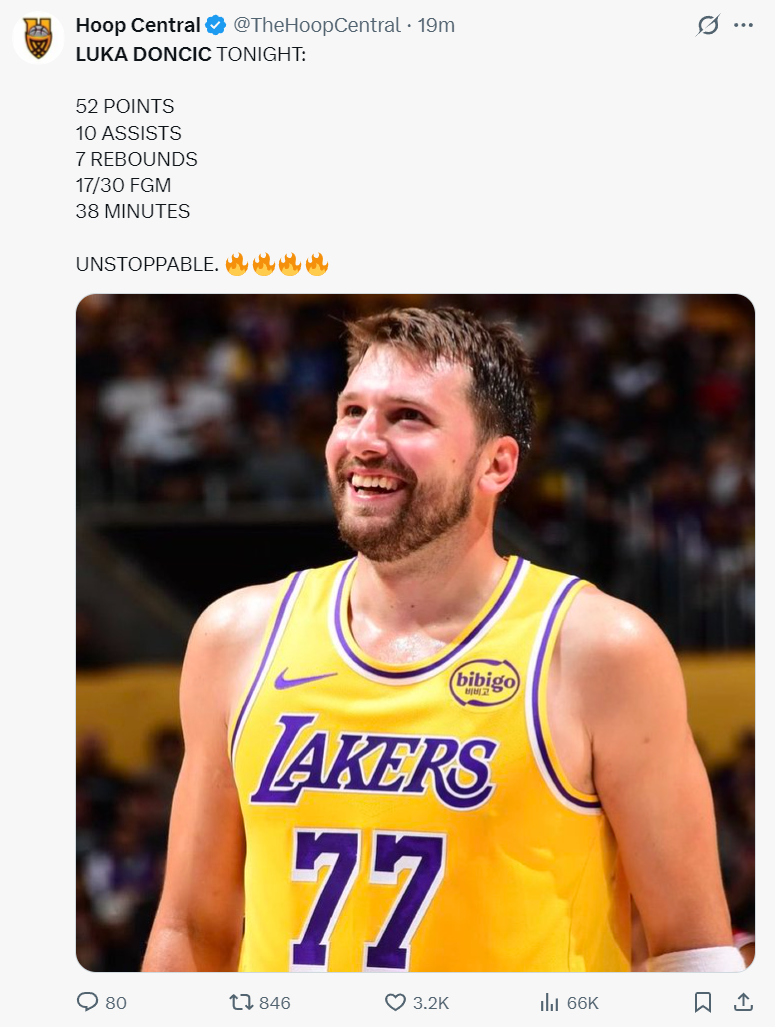Open the Hoop Central display name
The image size is (775, 1027).
[138, 26]
